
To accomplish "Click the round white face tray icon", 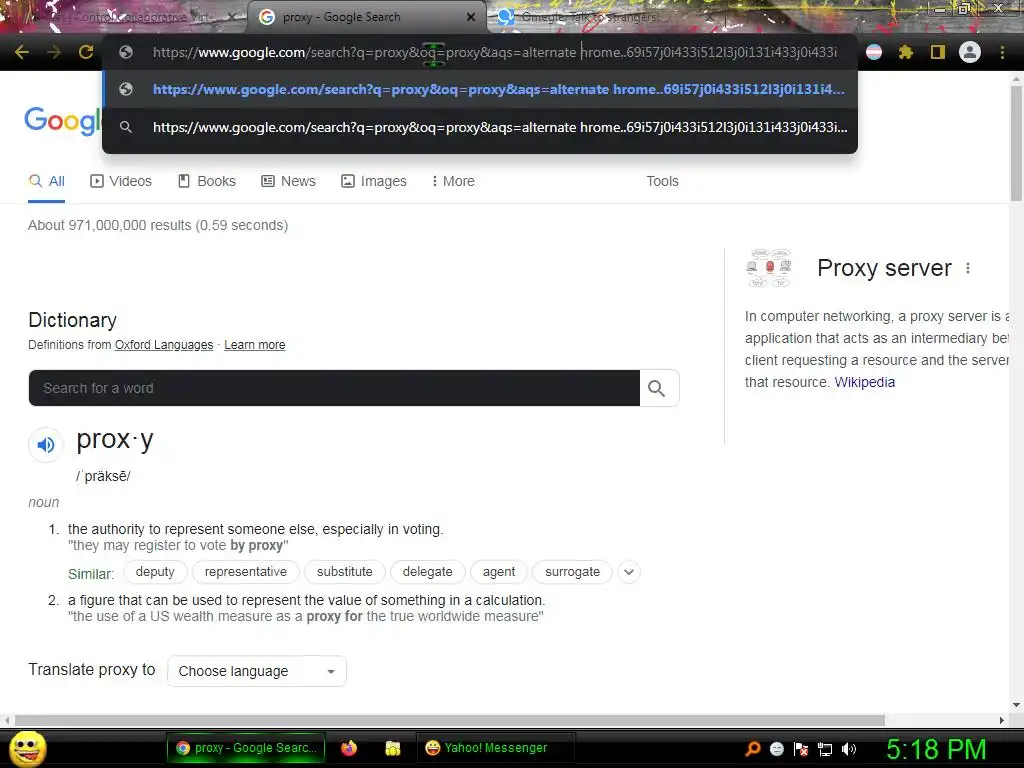I will point(777,749).
